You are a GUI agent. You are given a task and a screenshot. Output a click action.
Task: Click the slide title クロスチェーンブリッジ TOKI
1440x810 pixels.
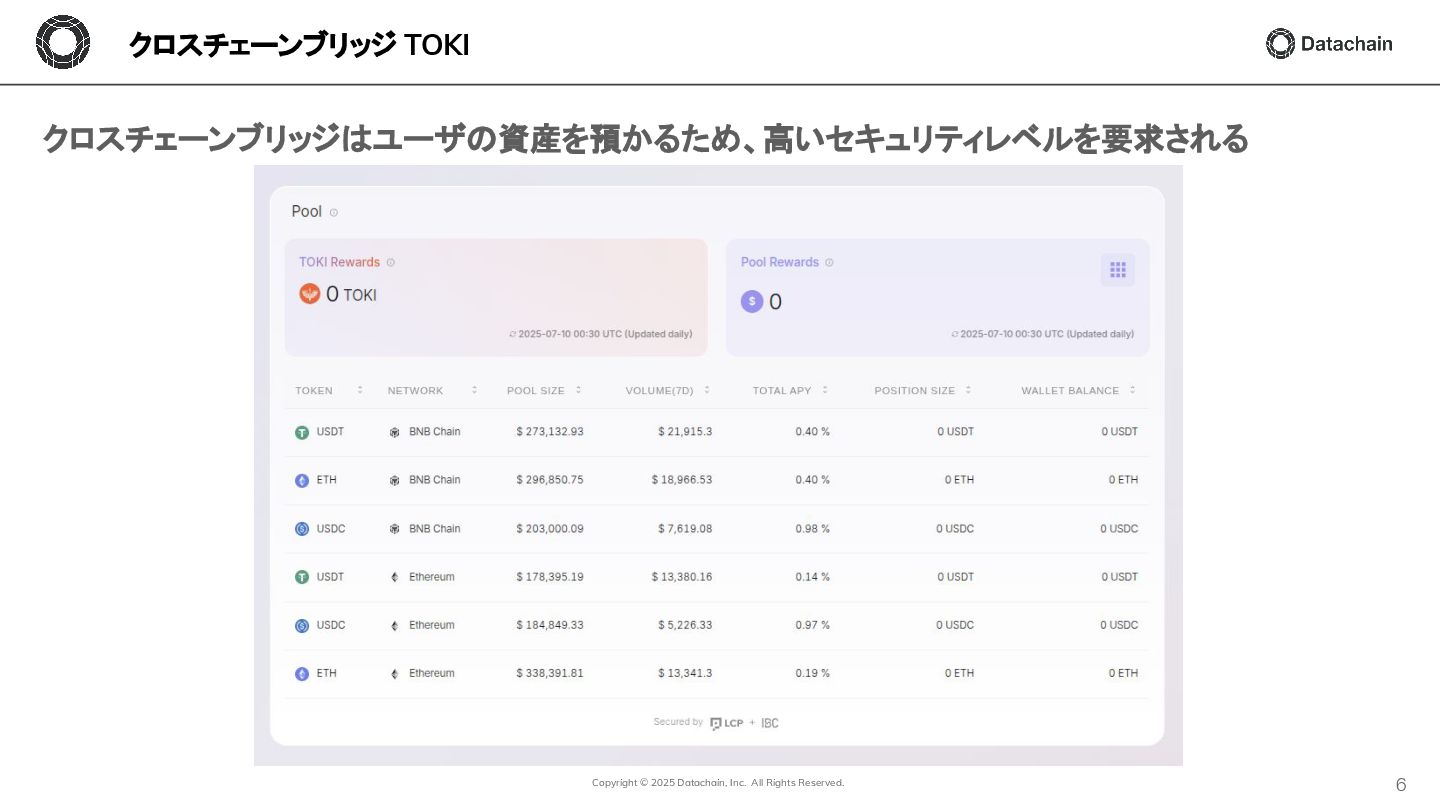click(299, 45)
